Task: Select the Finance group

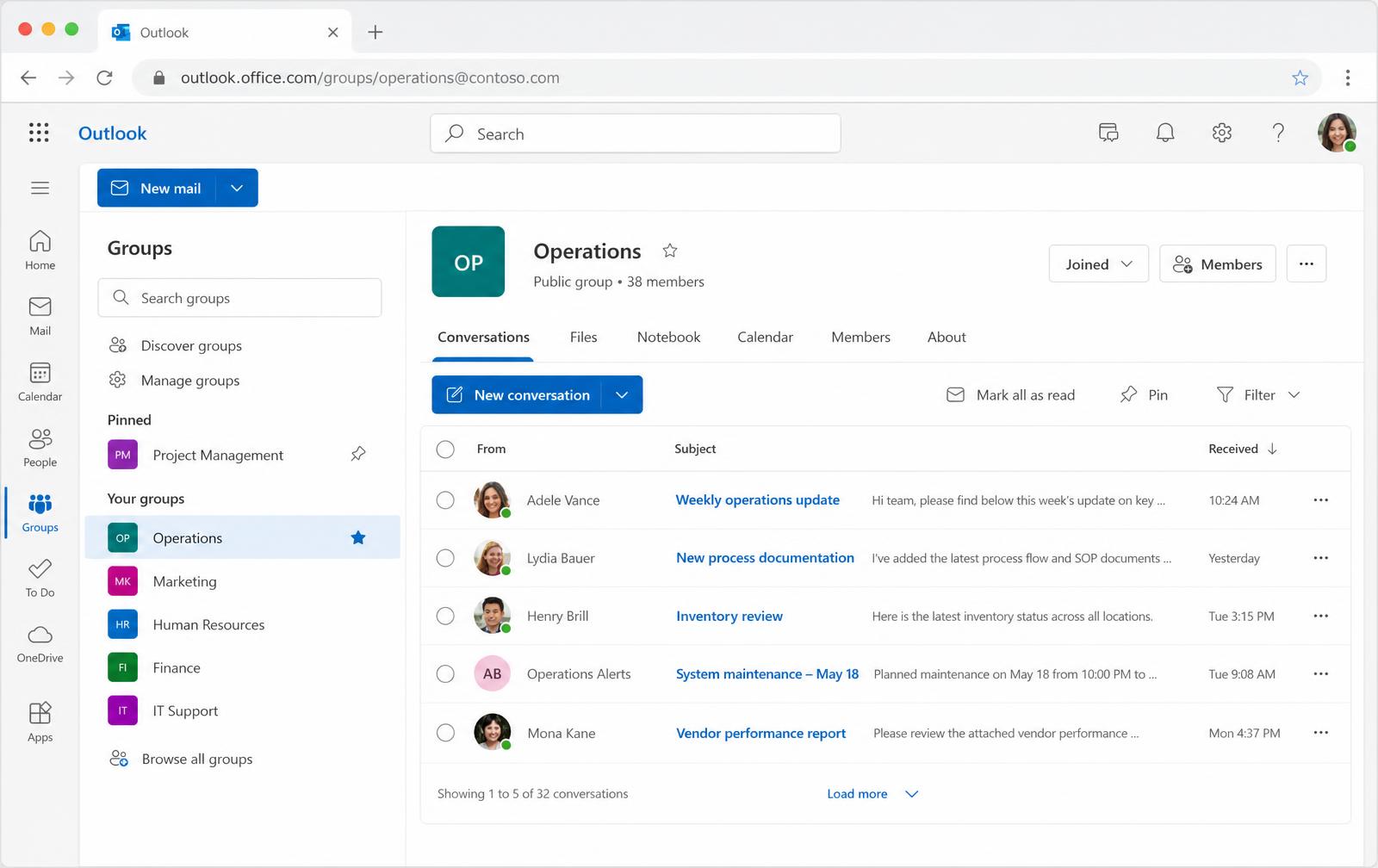Action: 243,667
